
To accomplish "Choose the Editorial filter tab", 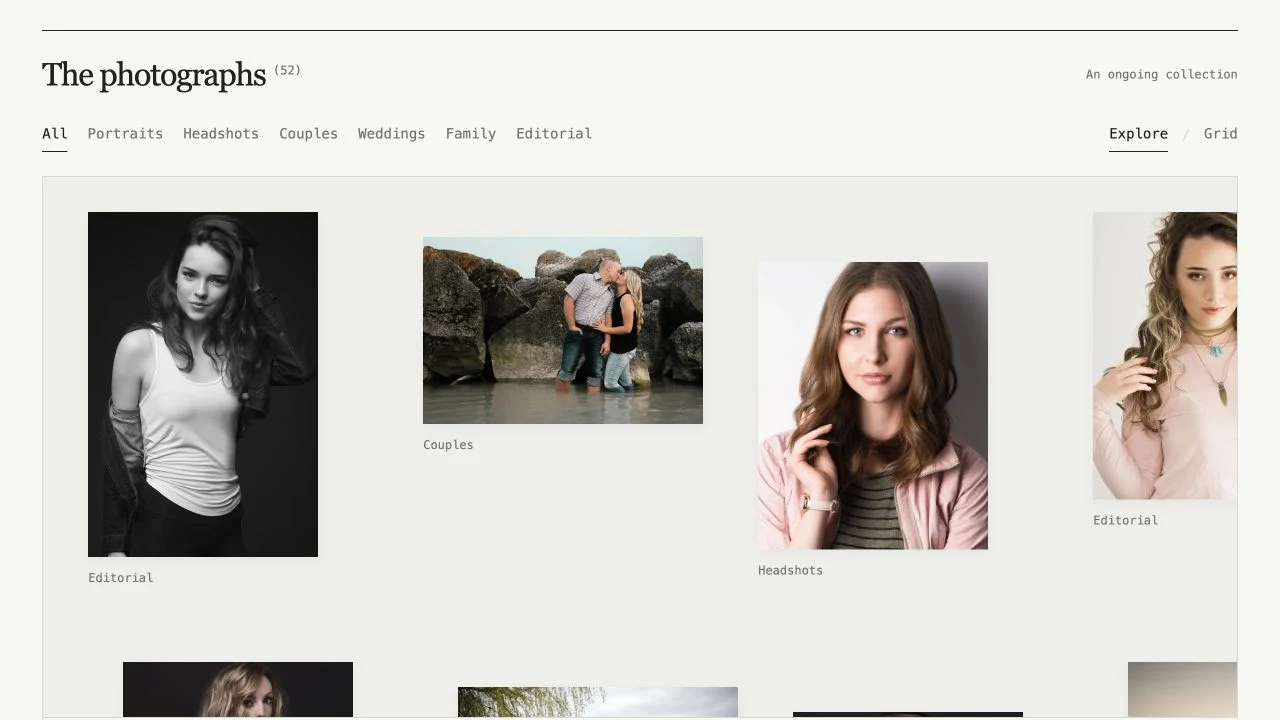I will coord(554,134).
